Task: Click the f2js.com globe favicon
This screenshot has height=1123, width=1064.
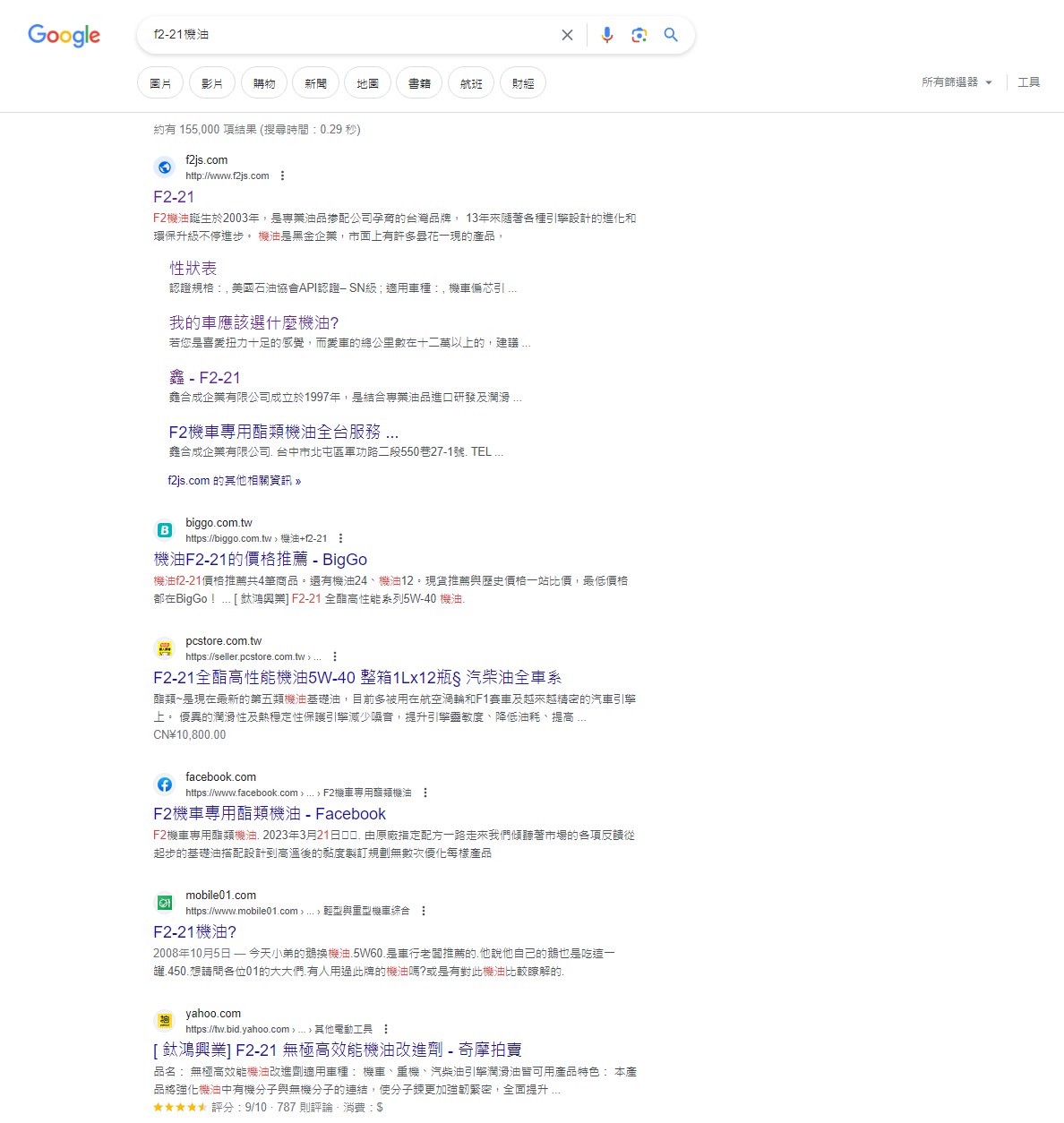Action: pyautogui.click(x=165, y=167)
